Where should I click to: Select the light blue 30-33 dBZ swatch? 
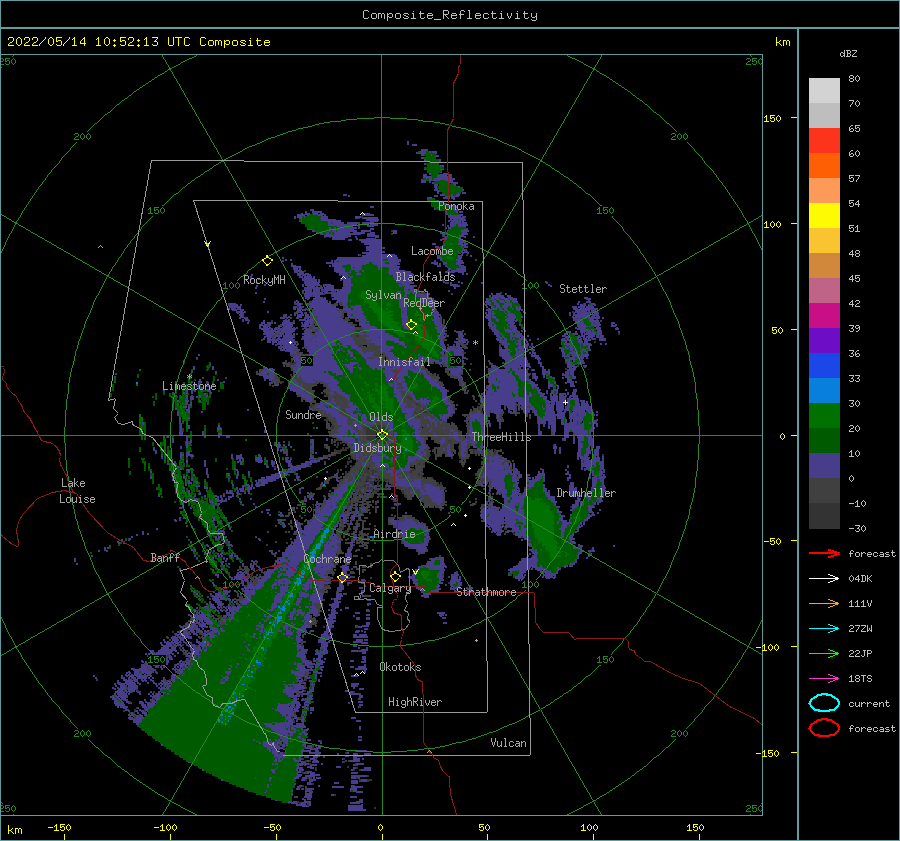click(x=824, y=390)
